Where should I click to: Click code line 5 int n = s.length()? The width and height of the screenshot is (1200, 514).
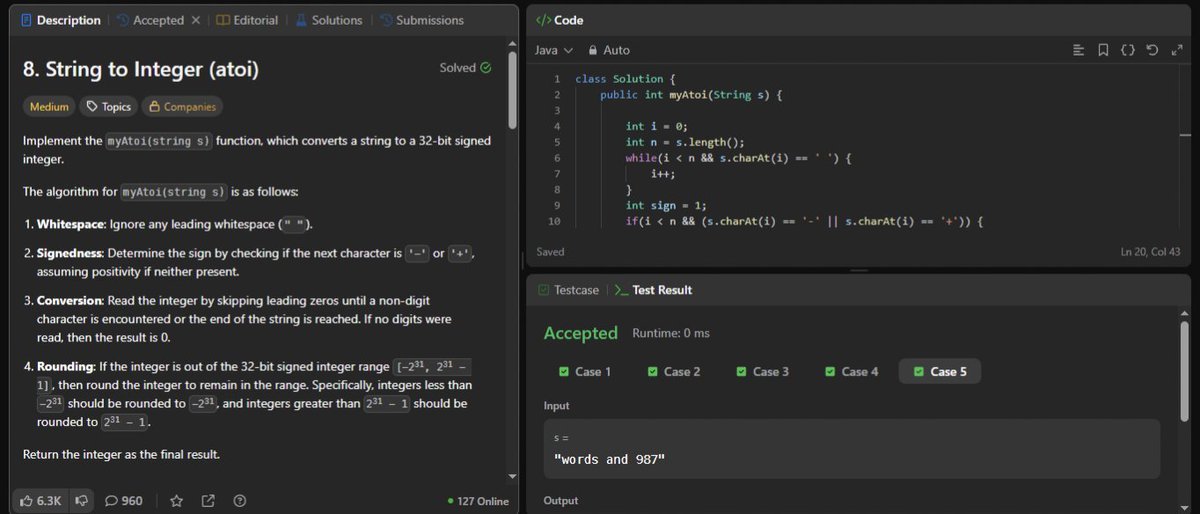685,142
